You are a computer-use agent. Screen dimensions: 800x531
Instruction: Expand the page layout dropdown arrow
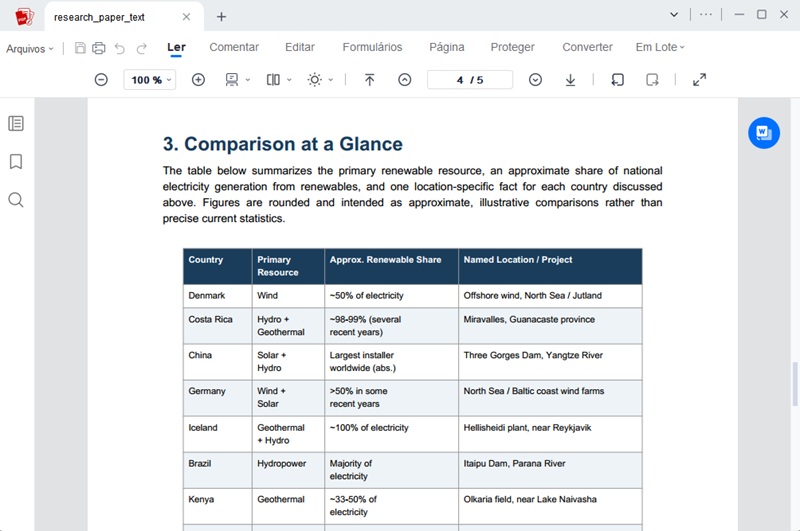point(289,80)
